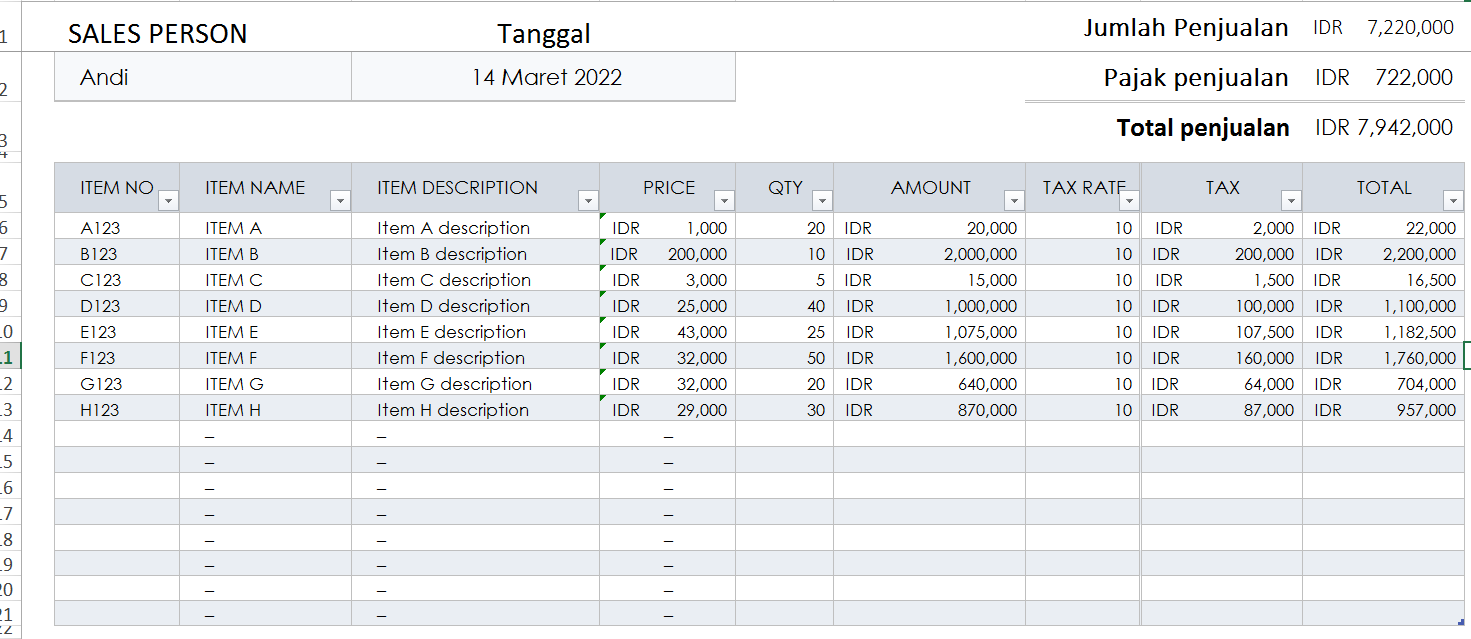This screenshot has height=639, width=1471.
Task: Open the QTY column filter dropdown
Action: coord(821,200)
